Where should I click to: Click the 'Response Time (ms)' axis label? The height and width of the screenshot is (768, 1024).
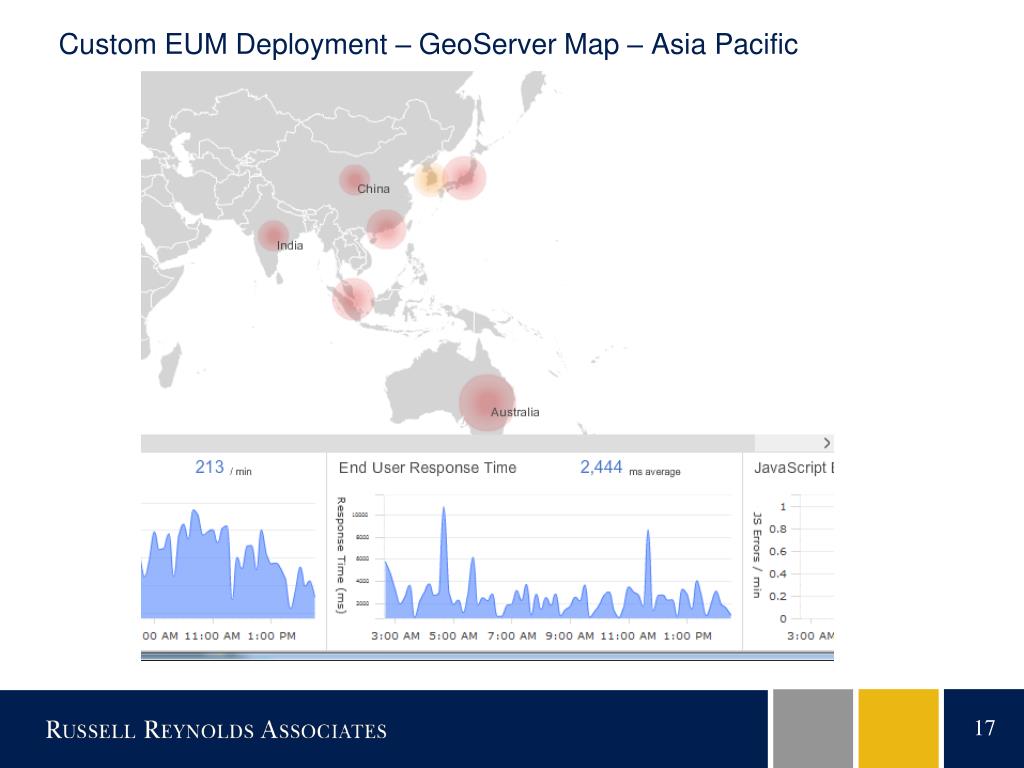coord(340,555)
